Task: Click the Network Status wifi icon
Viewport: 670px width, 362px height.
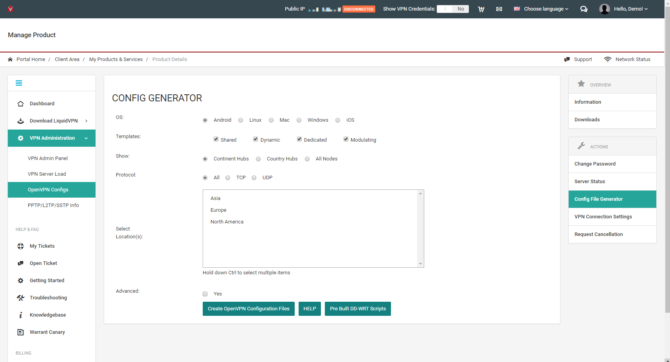Action: pos(607,59)
